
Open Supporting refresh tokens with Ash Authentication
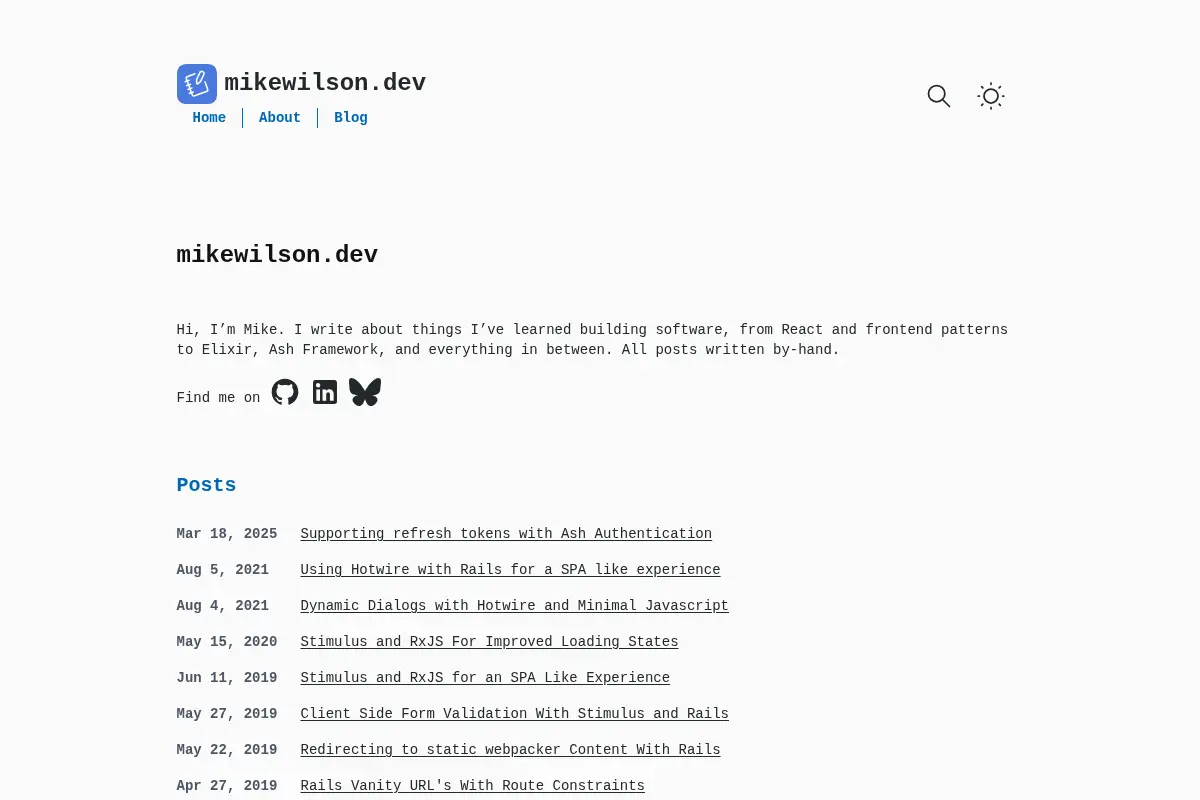(506, 534)
